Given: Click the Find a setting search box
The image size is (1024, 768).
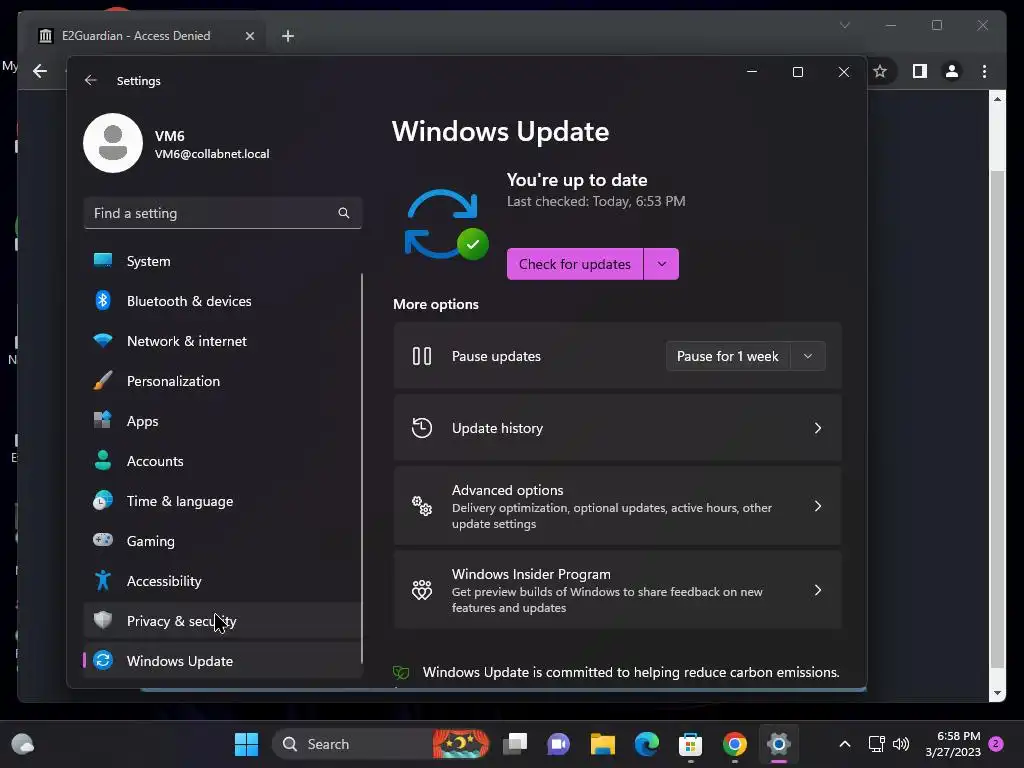Looking at the screenshot, I should pos(223,213).
